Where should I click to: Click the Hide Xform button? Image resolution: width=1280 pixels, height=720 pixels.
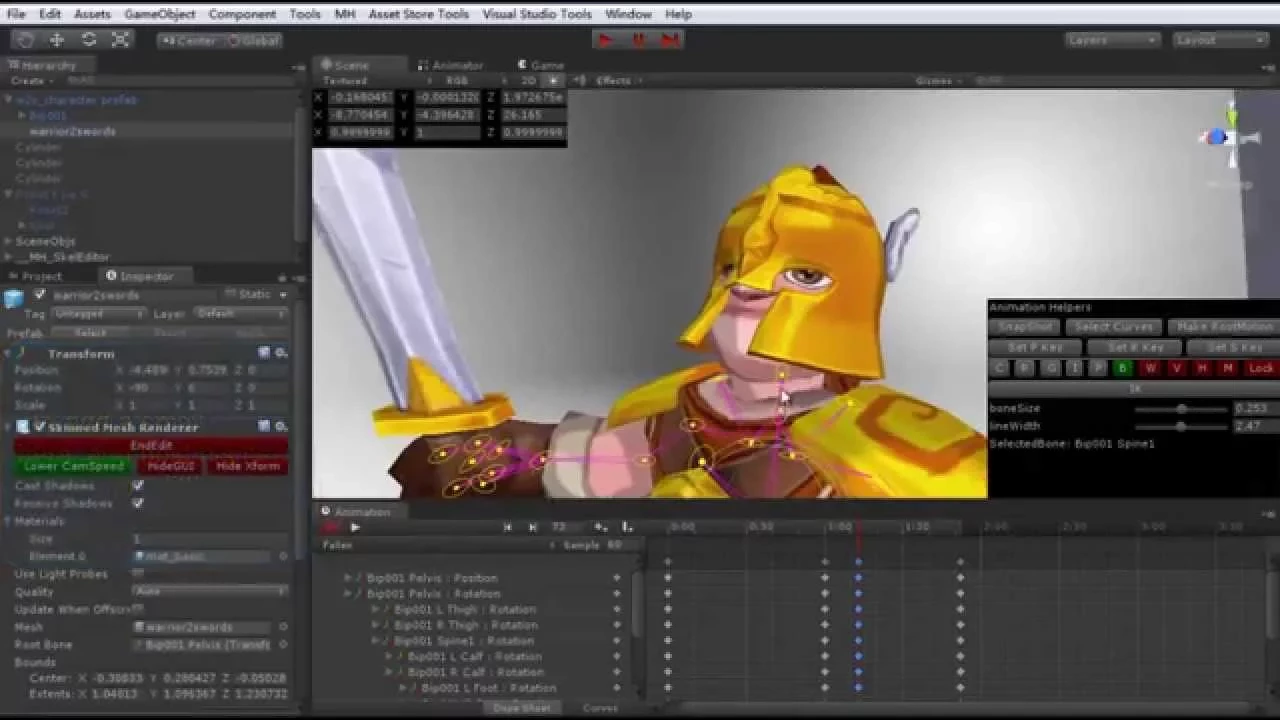(x=249, y=466)
